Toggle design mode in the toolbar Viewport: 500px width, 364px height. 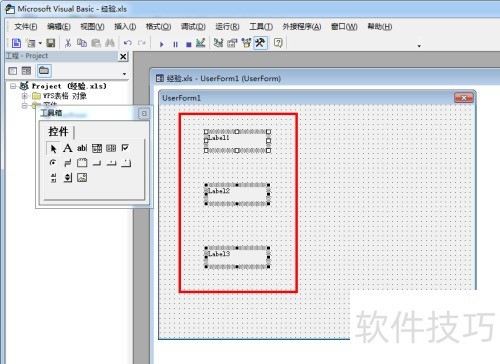coord(201,43)
